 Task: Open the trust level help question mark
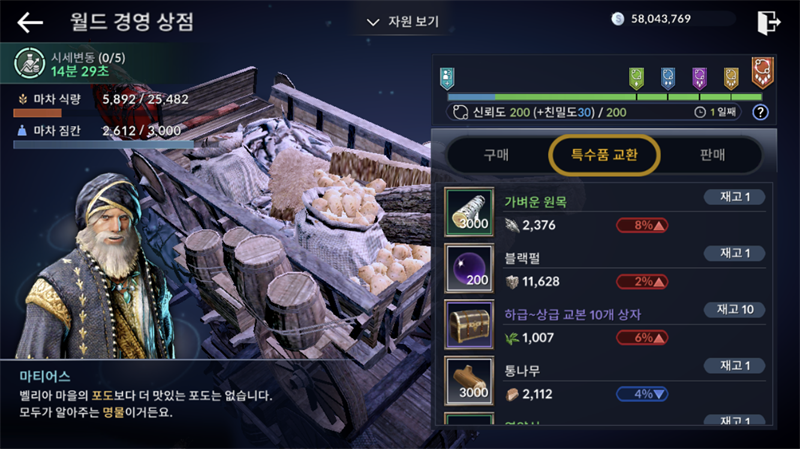click(760, 112)
